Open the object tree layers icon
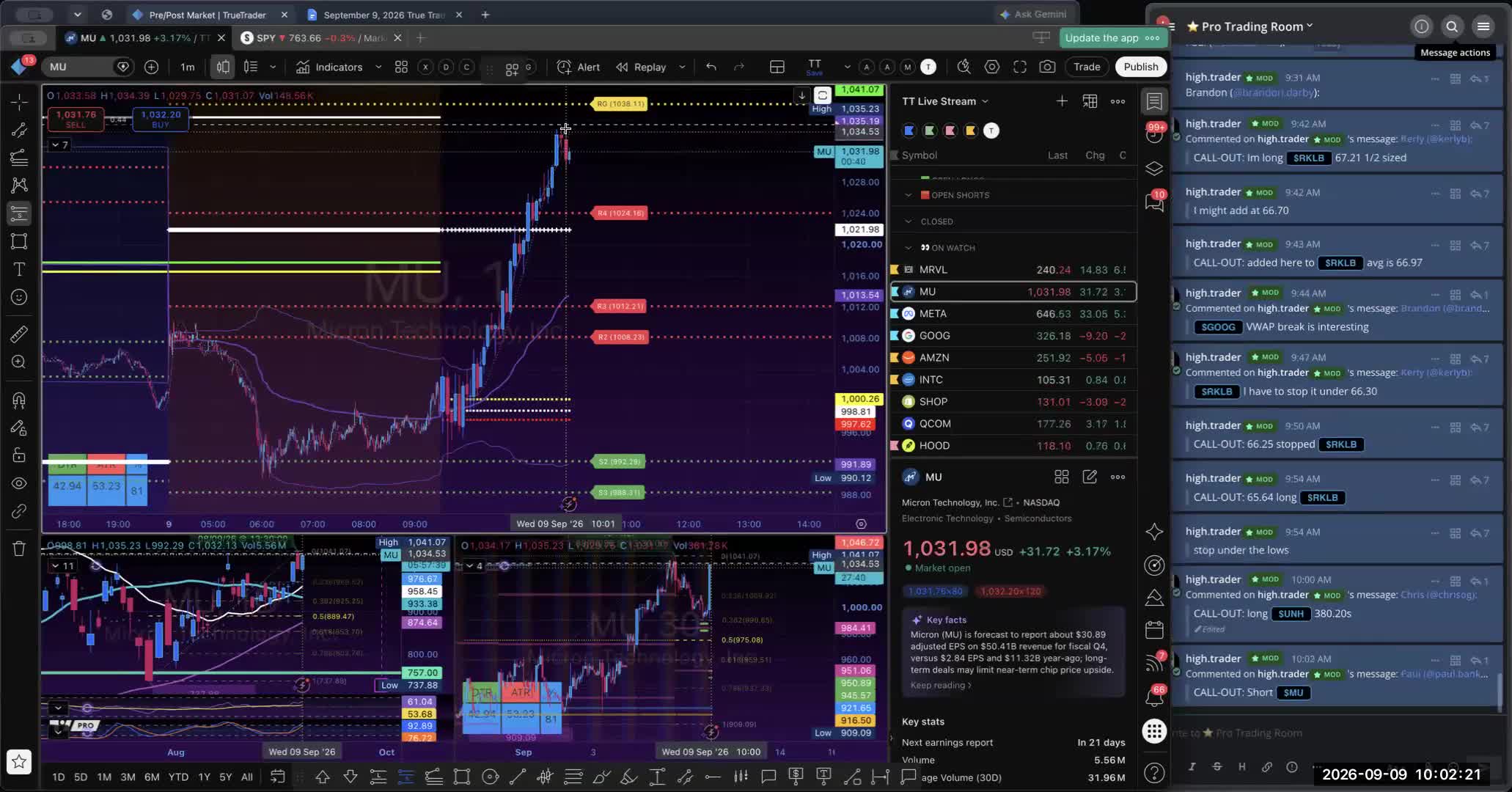1512x792 pixels. (x=1154, y=169)
